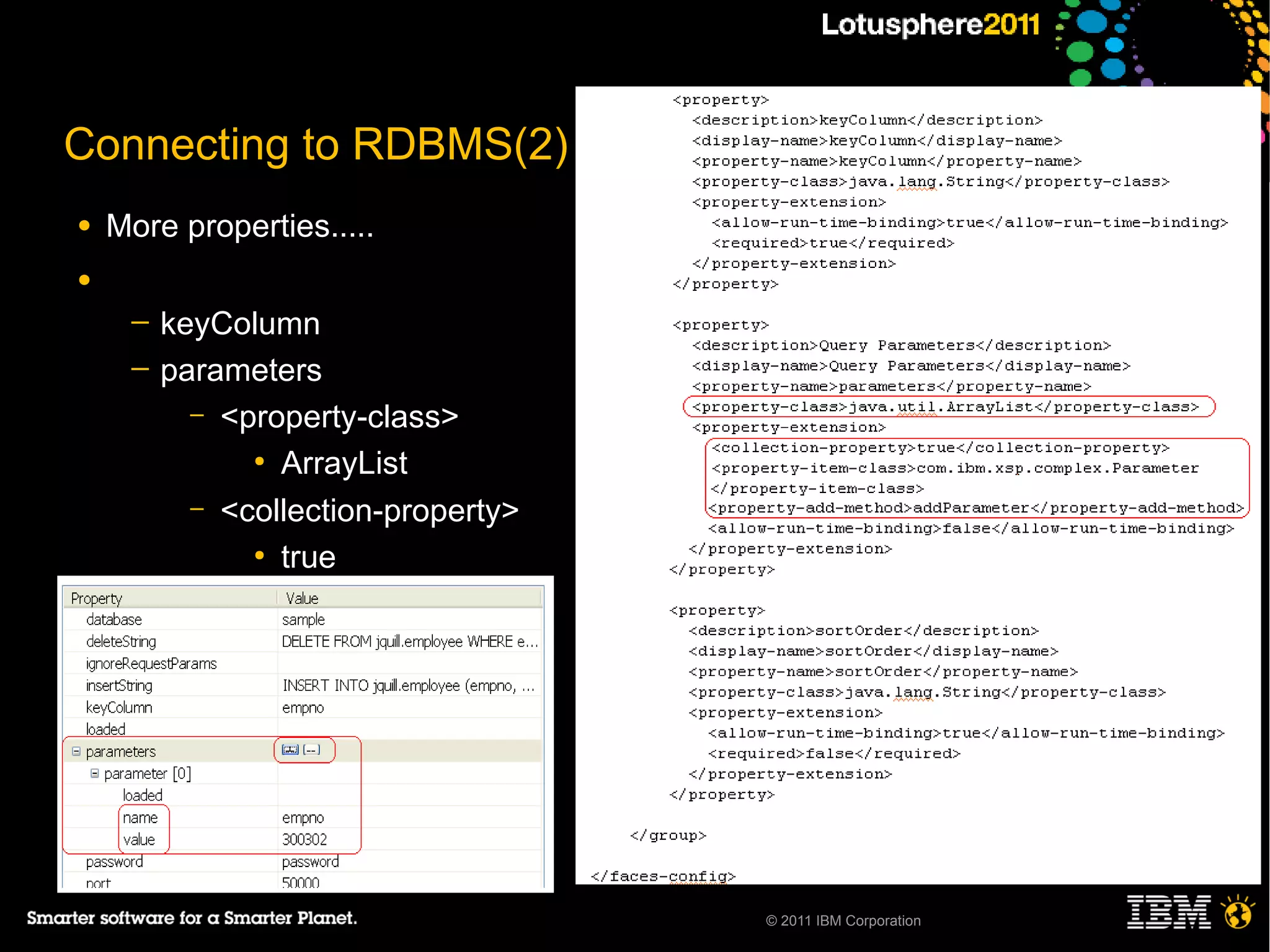Click the password value cell
Image resolution: width=1270 pixels, height=952 pixels.
(311, 861)
